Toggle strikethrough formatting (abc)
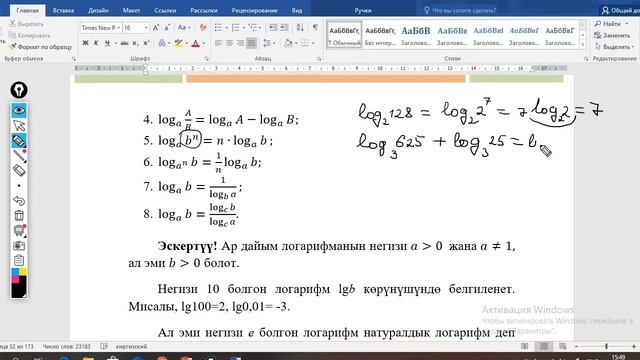This screenshot has height=360, width=640. coord(124,43)
